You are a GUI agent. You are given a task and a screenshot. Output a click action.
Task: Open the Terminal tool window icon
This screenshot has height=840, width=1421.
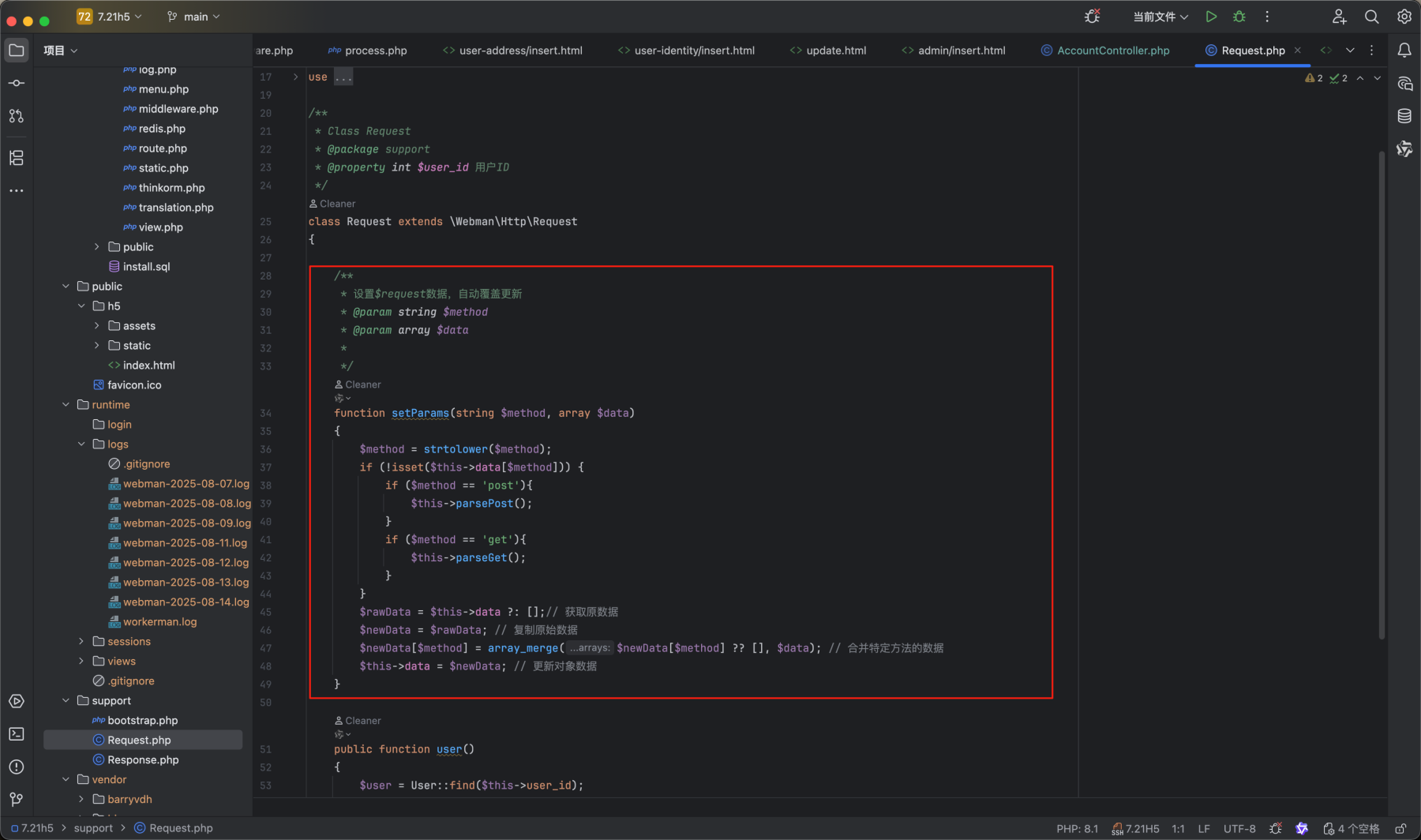16,734
